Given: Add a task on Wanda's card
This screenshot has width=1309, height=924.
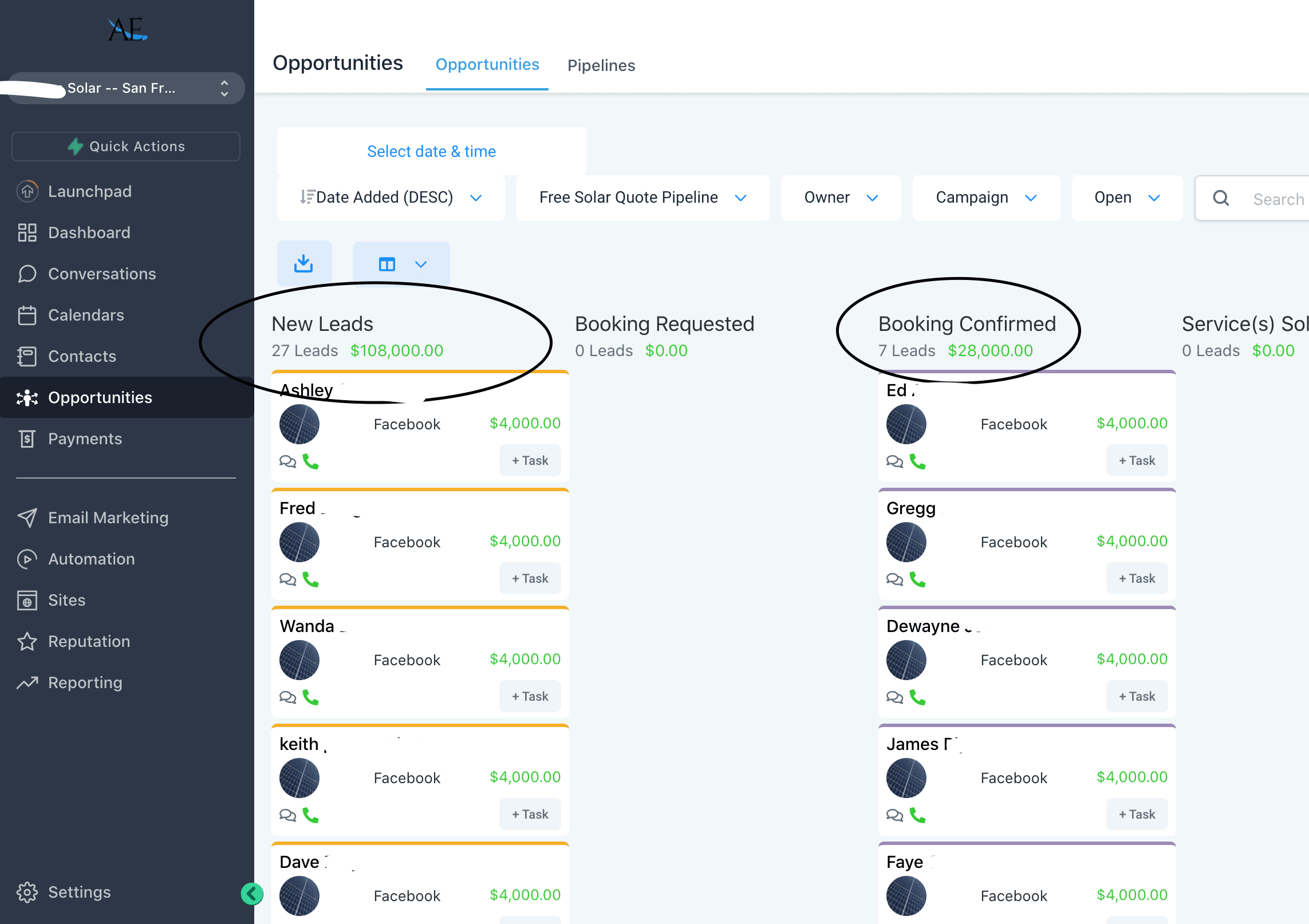Looking at the screenshot, I should [530, 696].
